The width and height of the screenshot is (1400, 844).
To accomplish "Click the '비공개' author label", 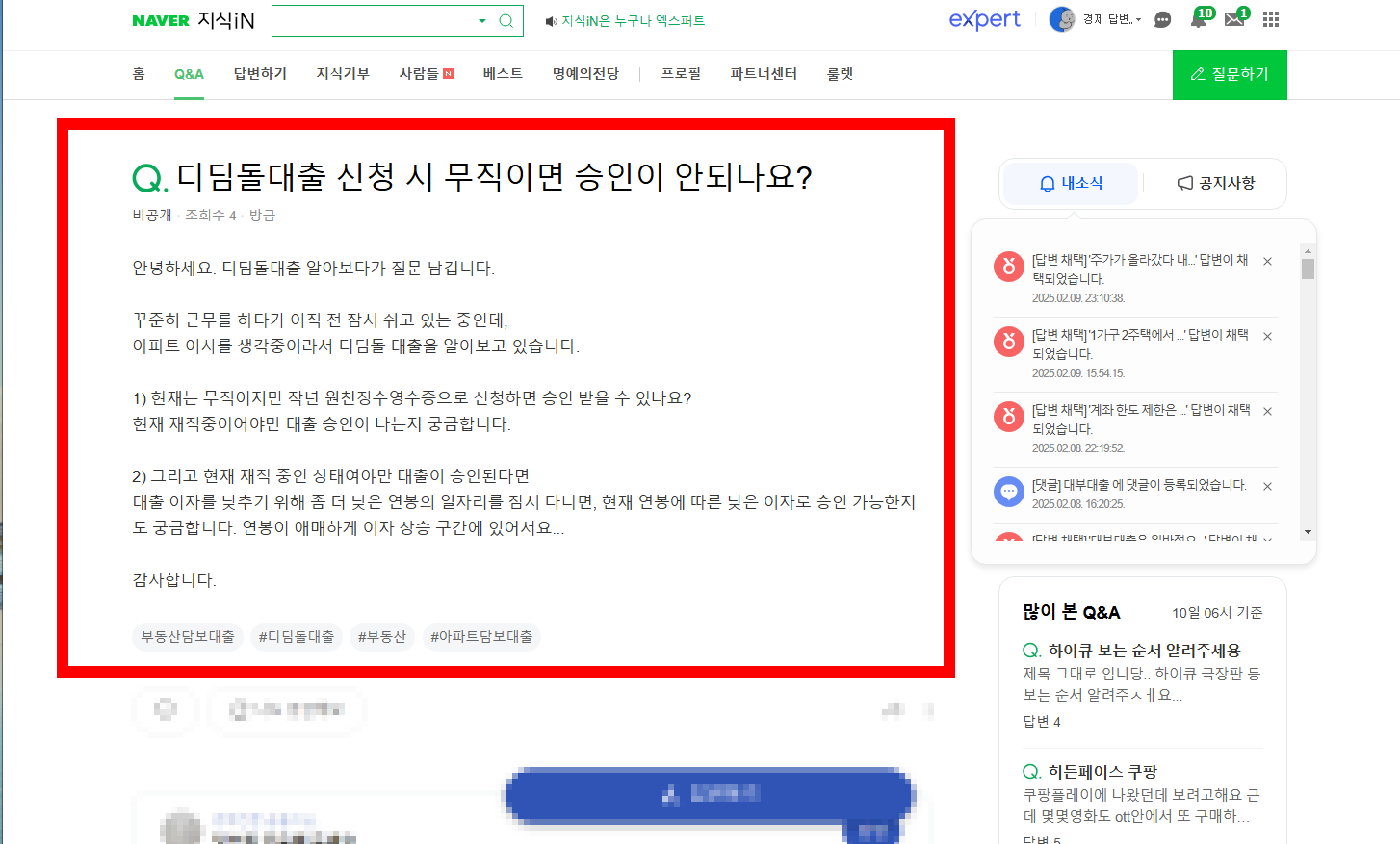I will [x=152, y=216].
